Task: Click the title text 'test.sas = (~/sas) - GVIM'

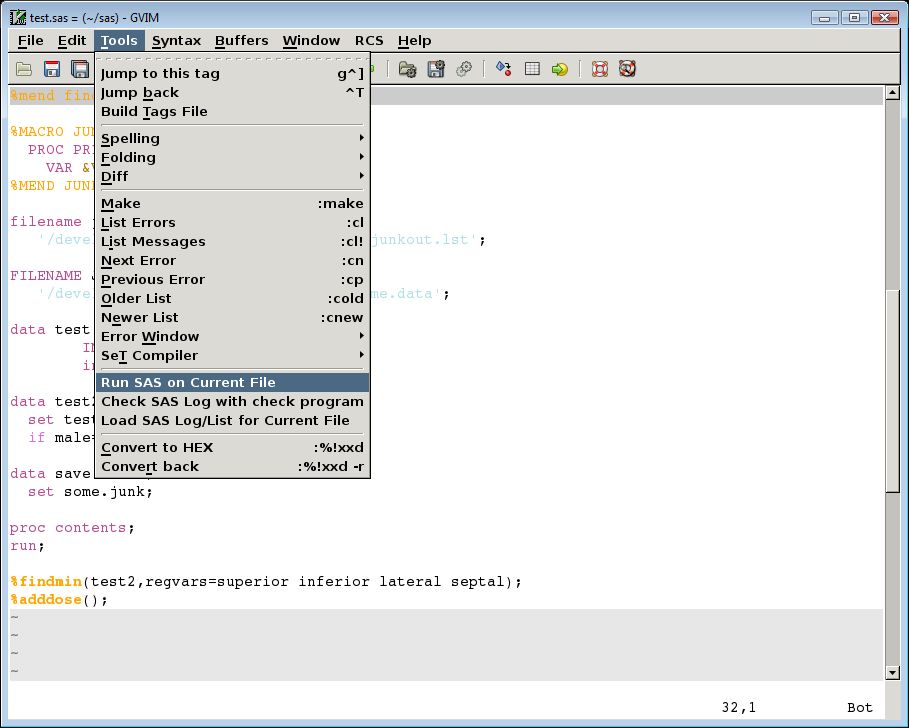Action: coord(94,17)
